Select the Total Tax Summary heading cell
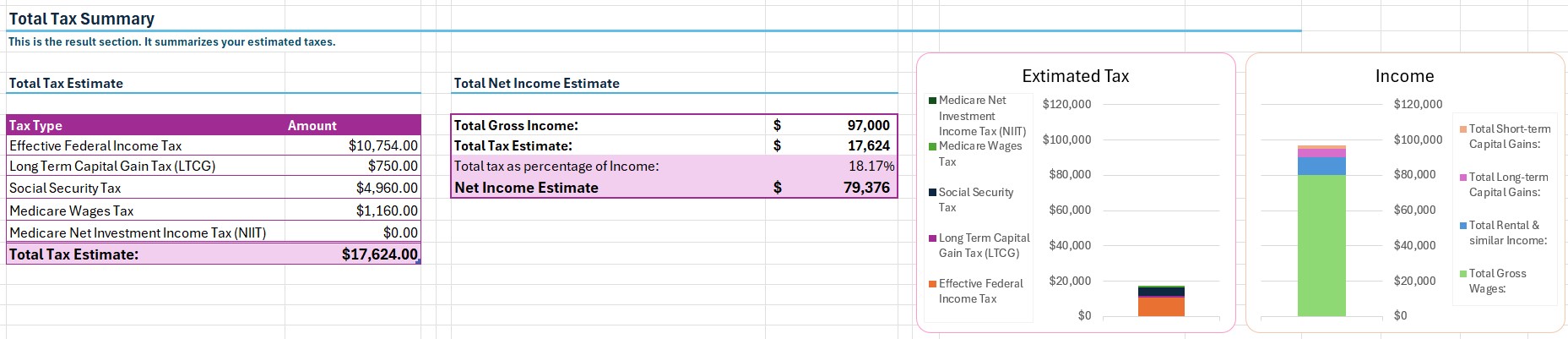 point(82,19)
